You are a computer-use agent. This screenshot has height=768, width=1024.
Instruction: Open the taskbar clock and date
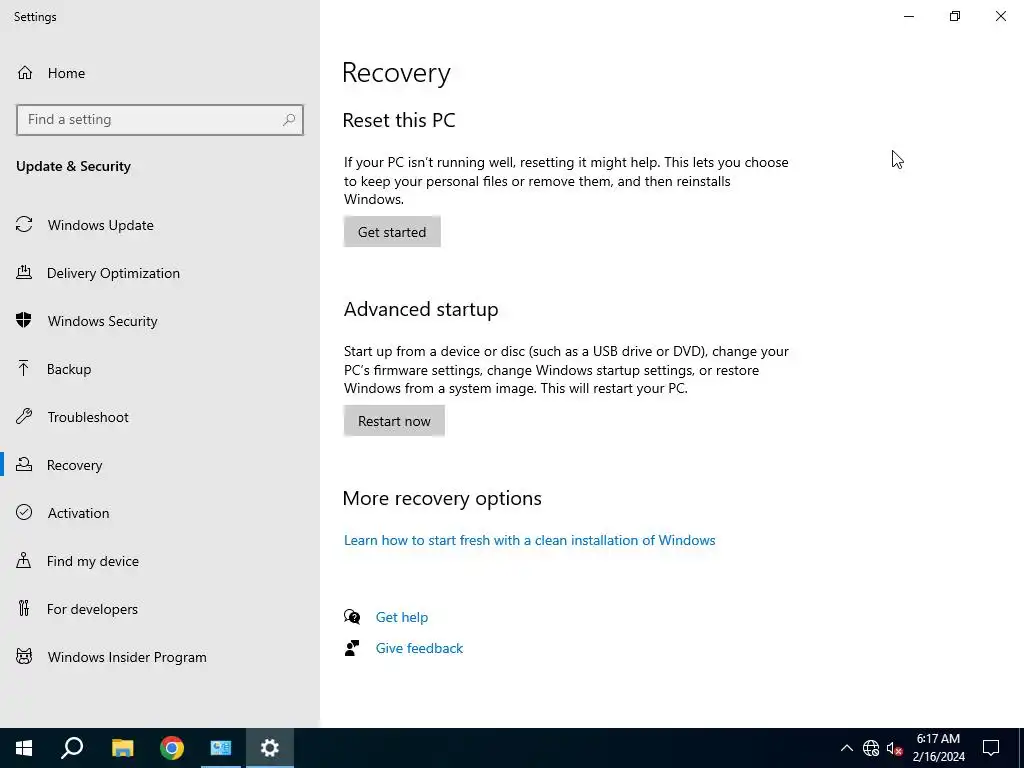(x=938, y=748)
